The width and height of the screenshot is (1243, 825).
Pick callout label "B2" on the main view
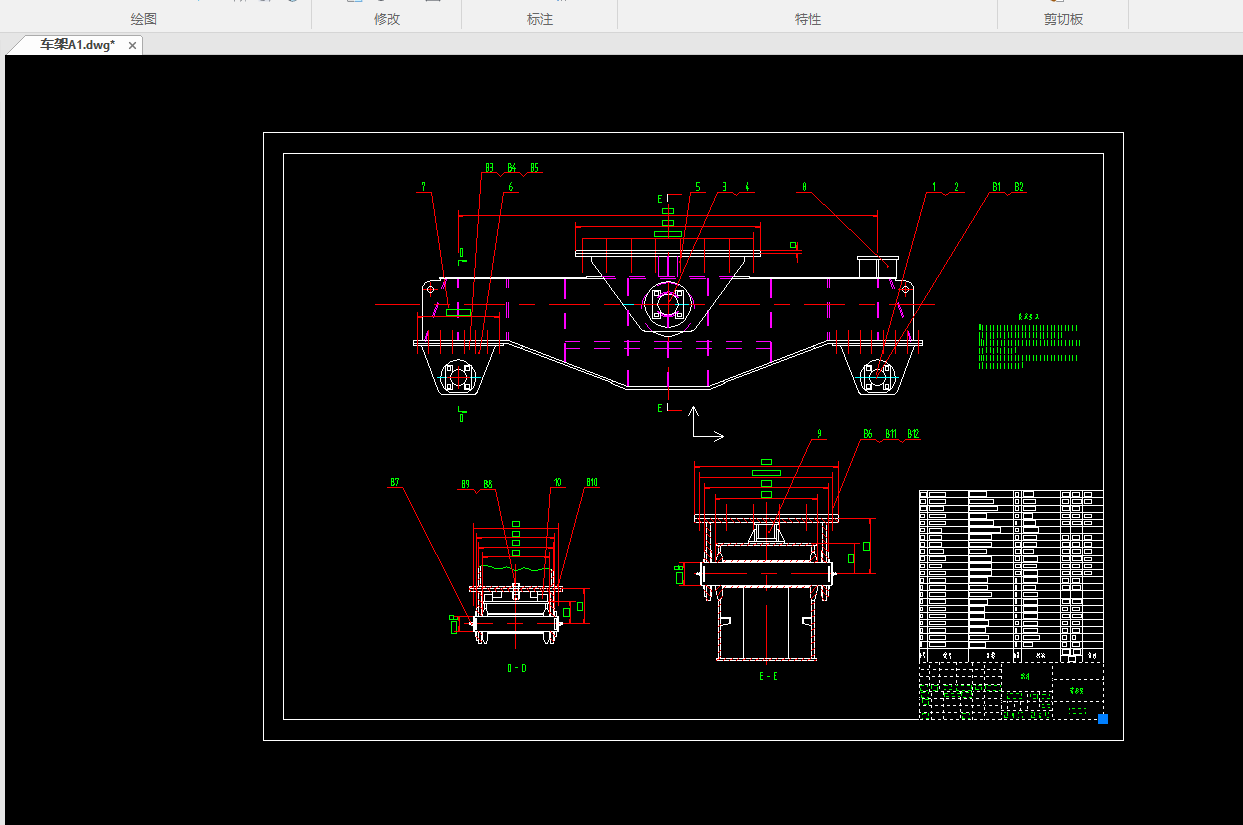point(1019,186)
